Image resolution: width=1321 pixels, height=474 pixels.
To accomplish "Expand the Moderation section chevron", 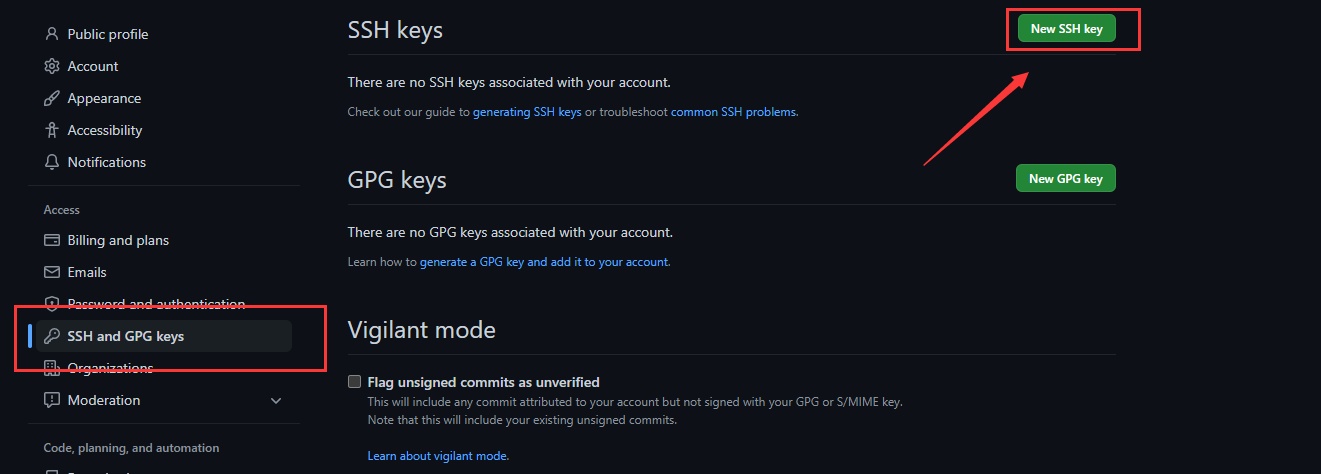I will (x=276, y=401).
